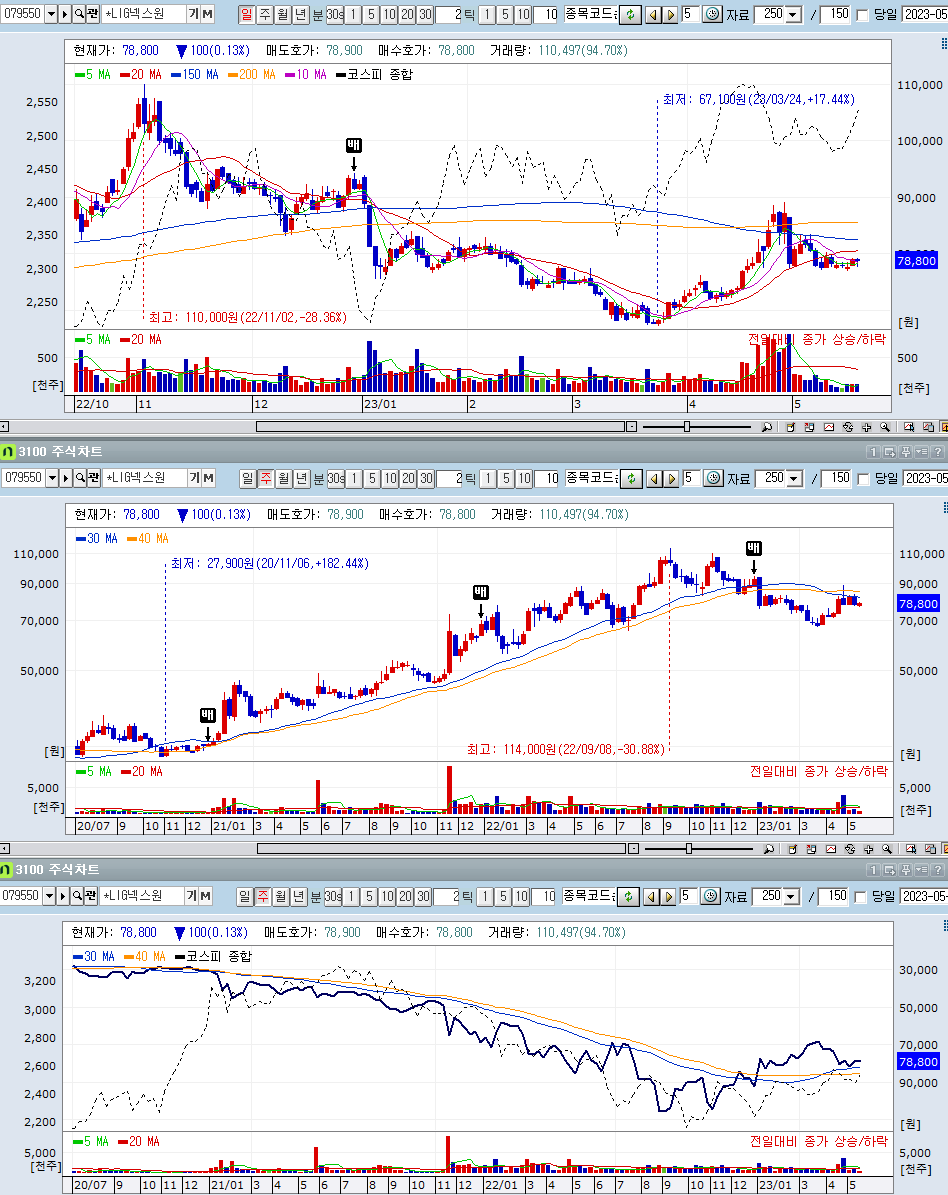Open the list menu icon in middle chart title bar
Viewport: 948px width, 1195px height.
921,452
